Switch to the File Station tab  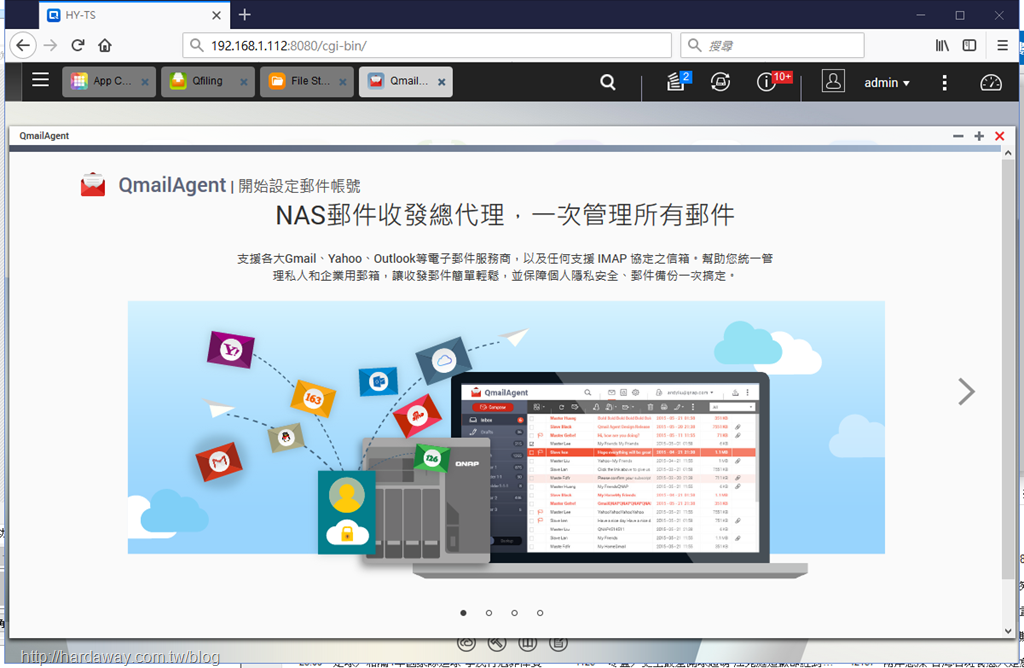click(306, 82)
